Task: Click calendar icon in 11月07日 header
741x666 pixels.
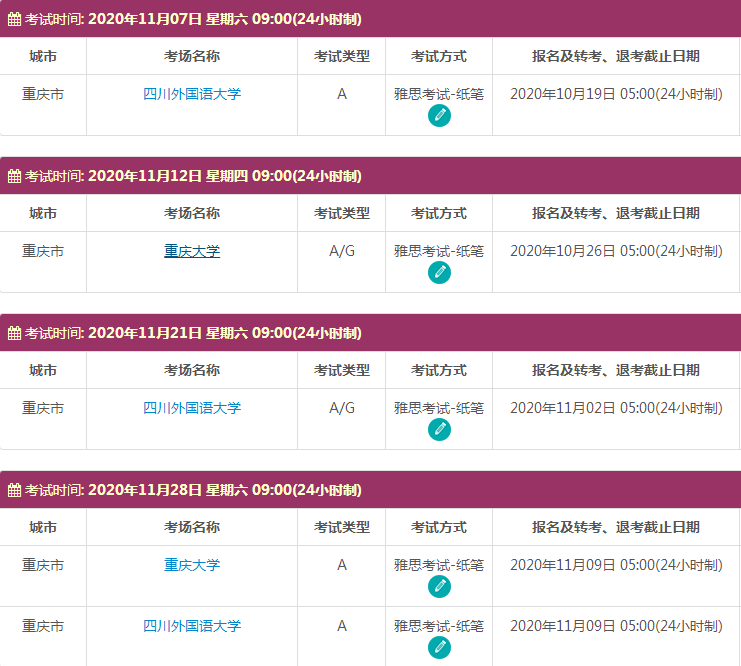Action: pyautogui.click(x=14, y=19)
